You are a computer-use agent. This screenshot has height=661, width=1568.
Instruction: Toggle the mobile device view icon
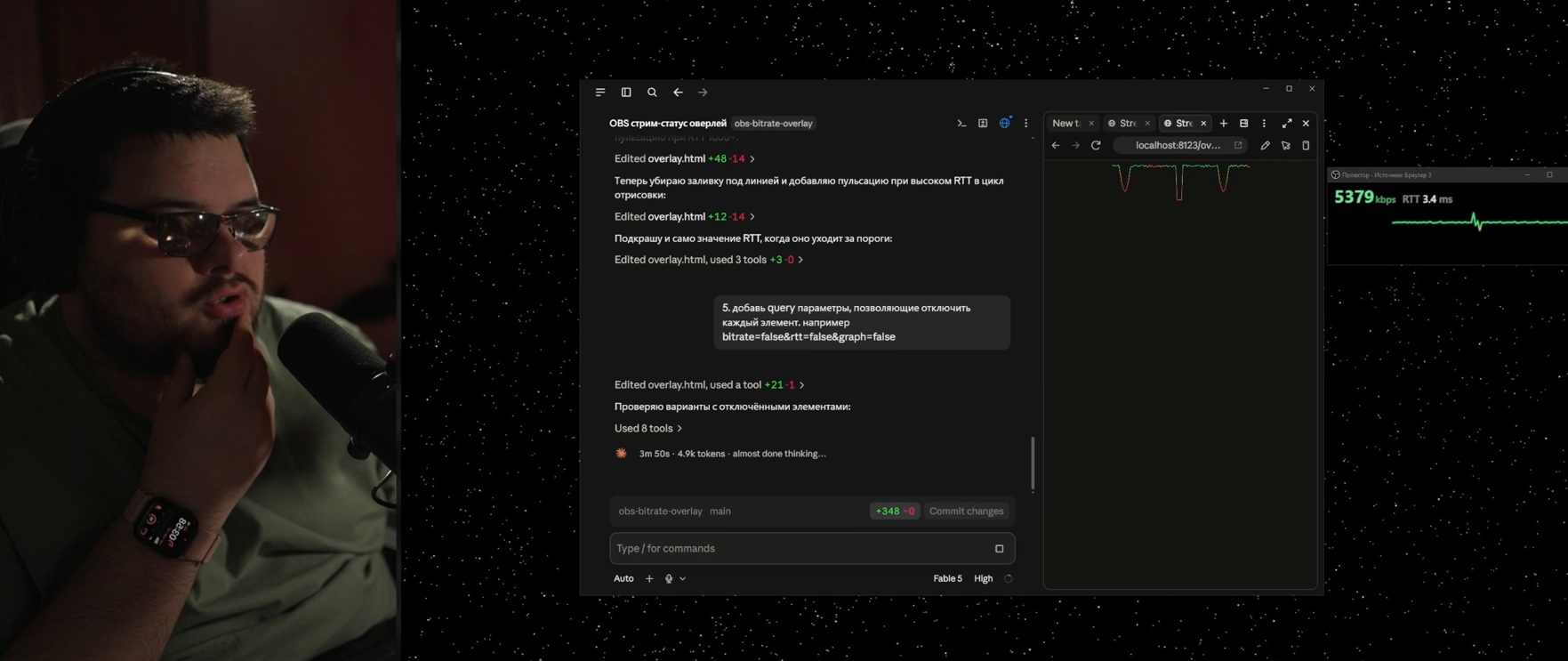[x=1306, y=146]
